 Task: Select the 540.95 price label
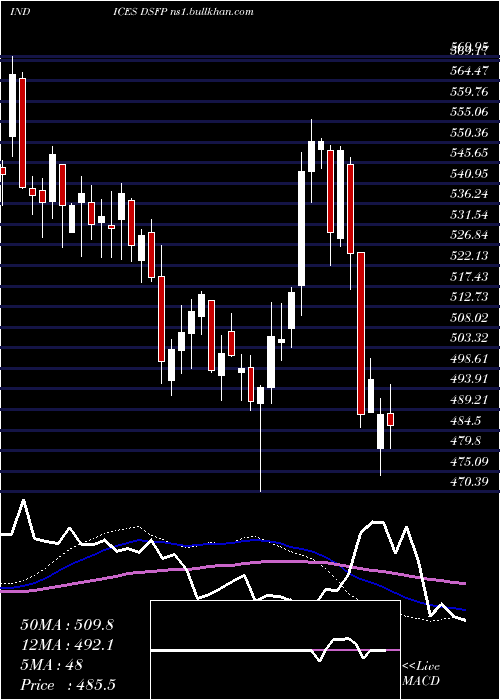point(470,174)
